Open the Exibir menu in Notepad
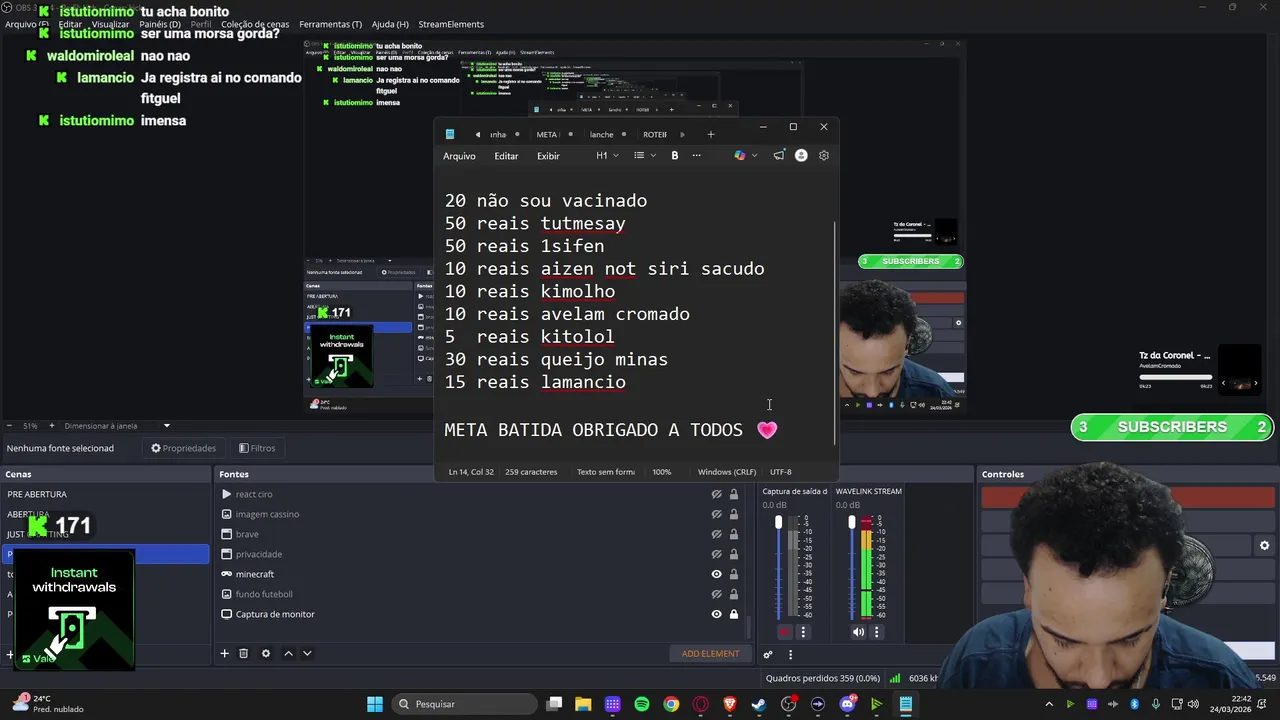 tap(548, 156)
